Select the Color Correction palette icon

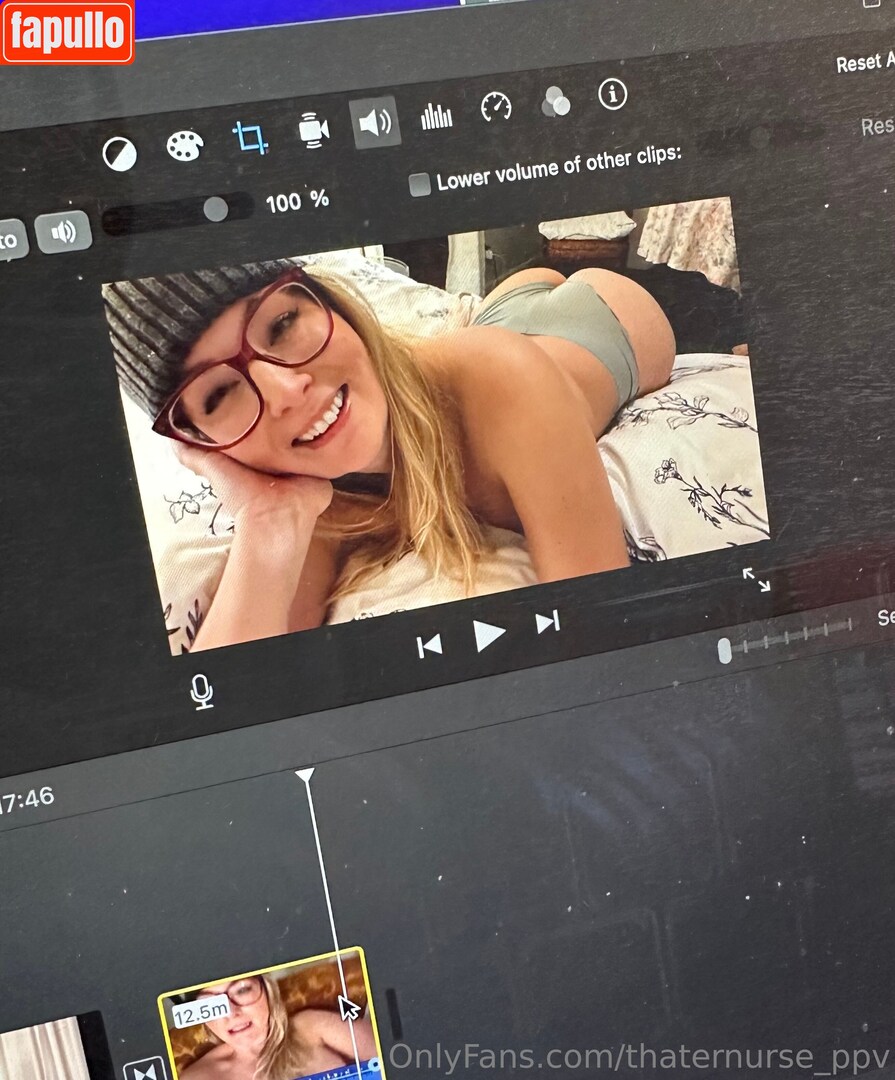(x=185, y=146)
